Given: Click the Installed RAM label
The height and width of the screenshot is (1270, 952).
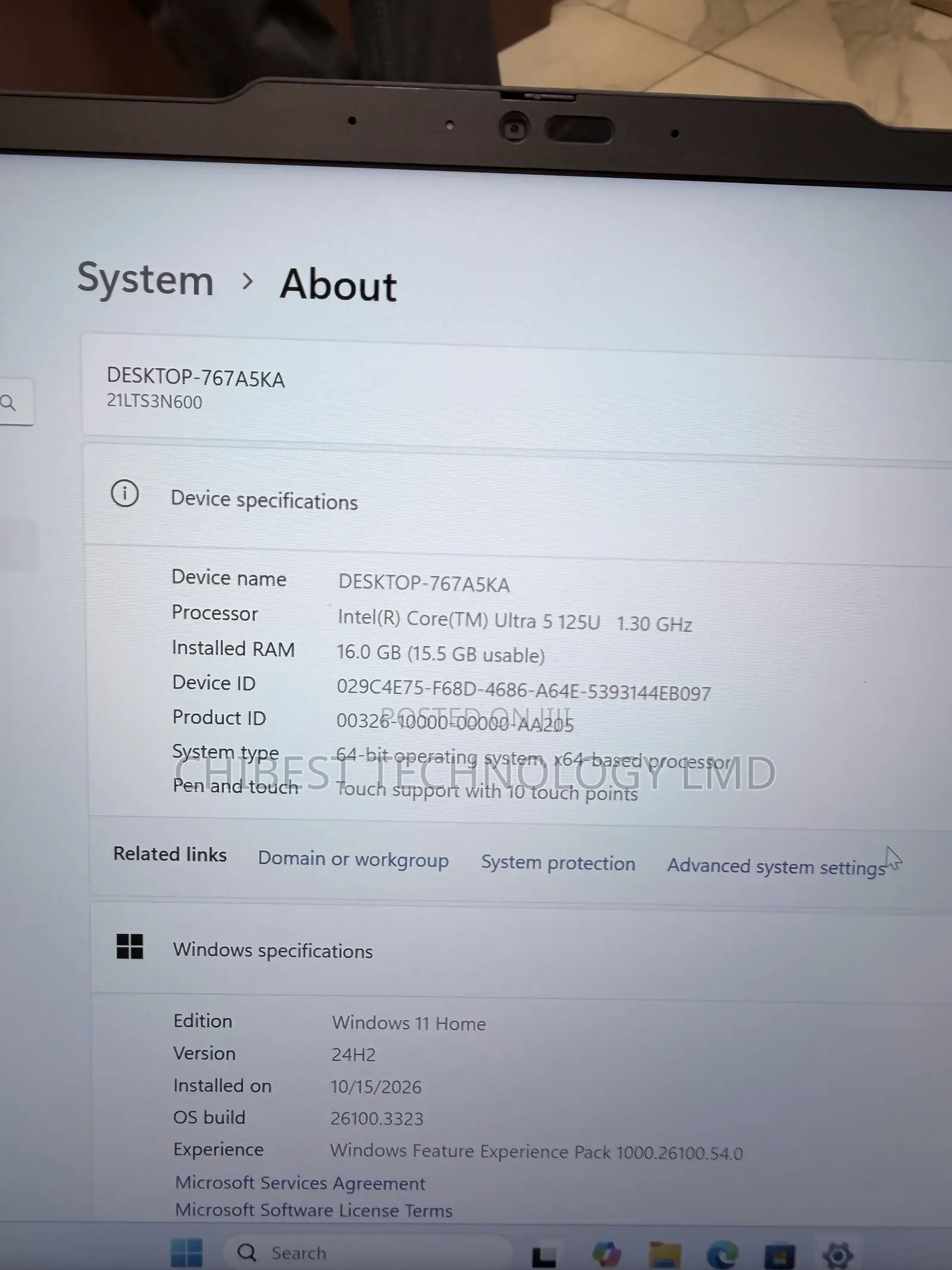Looking at the screenshot, I should click(x=233, y=648).
